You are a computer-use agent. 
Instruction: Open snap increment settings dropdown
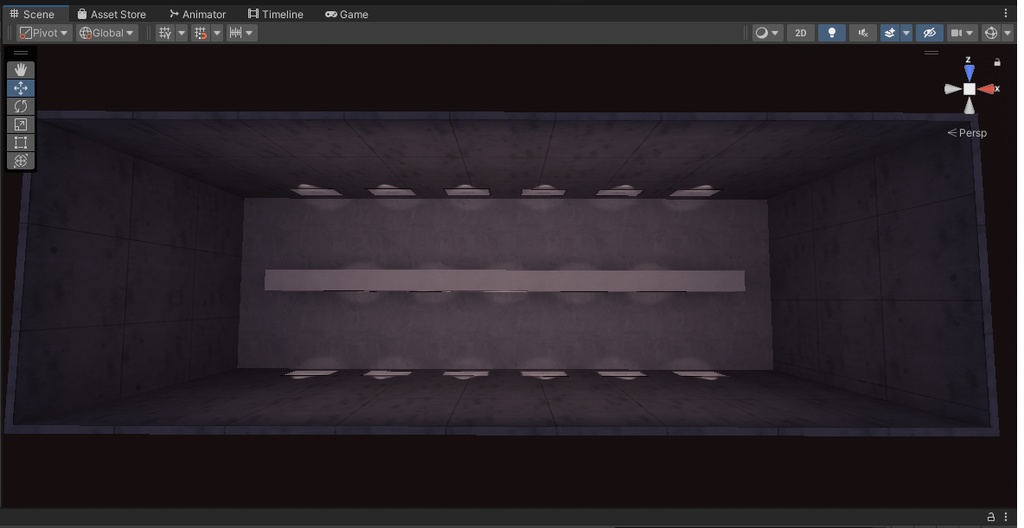(x=242, y=33)
